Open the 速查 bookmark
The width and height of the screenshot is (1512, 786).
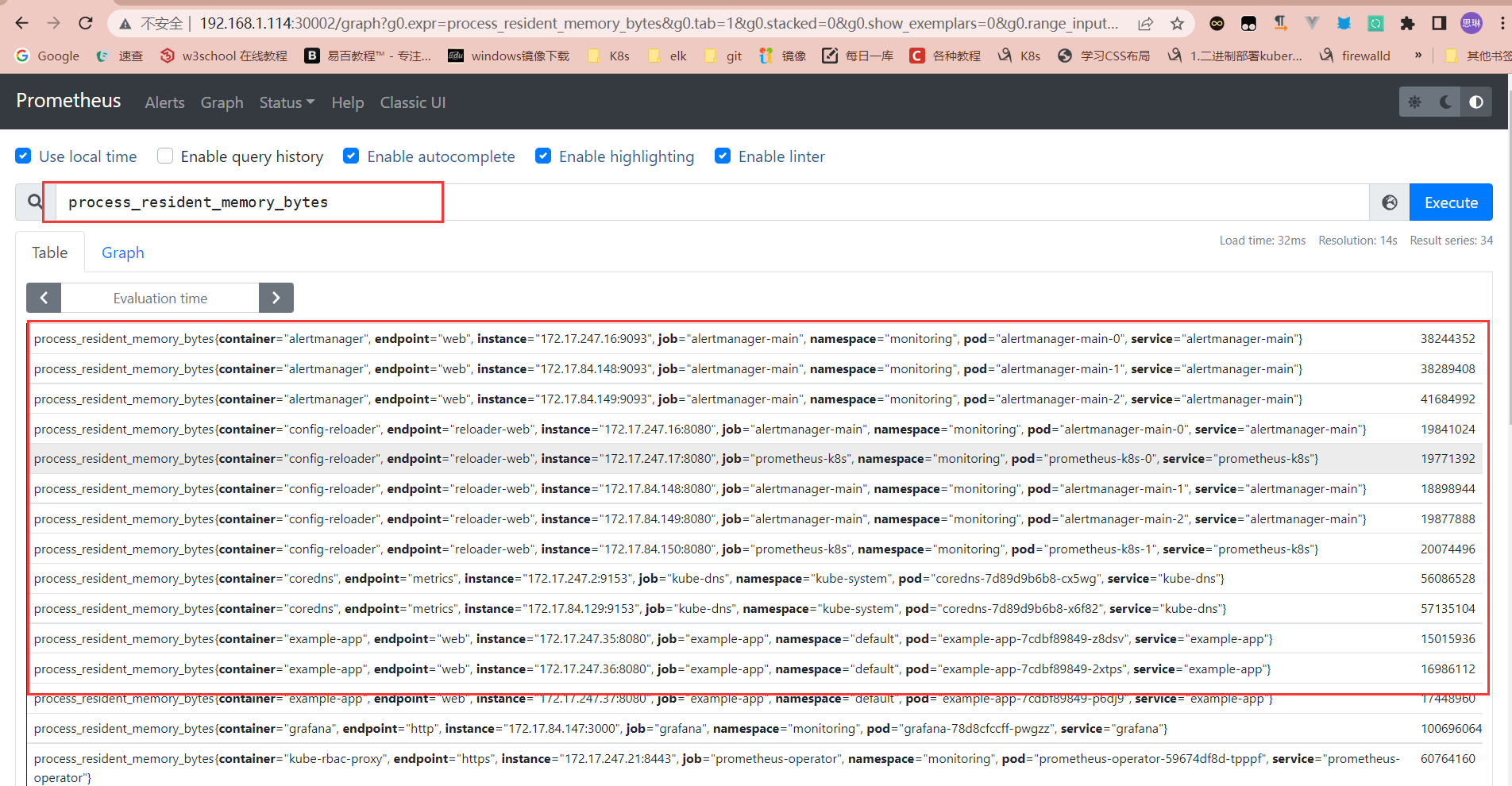pos(120,56)
